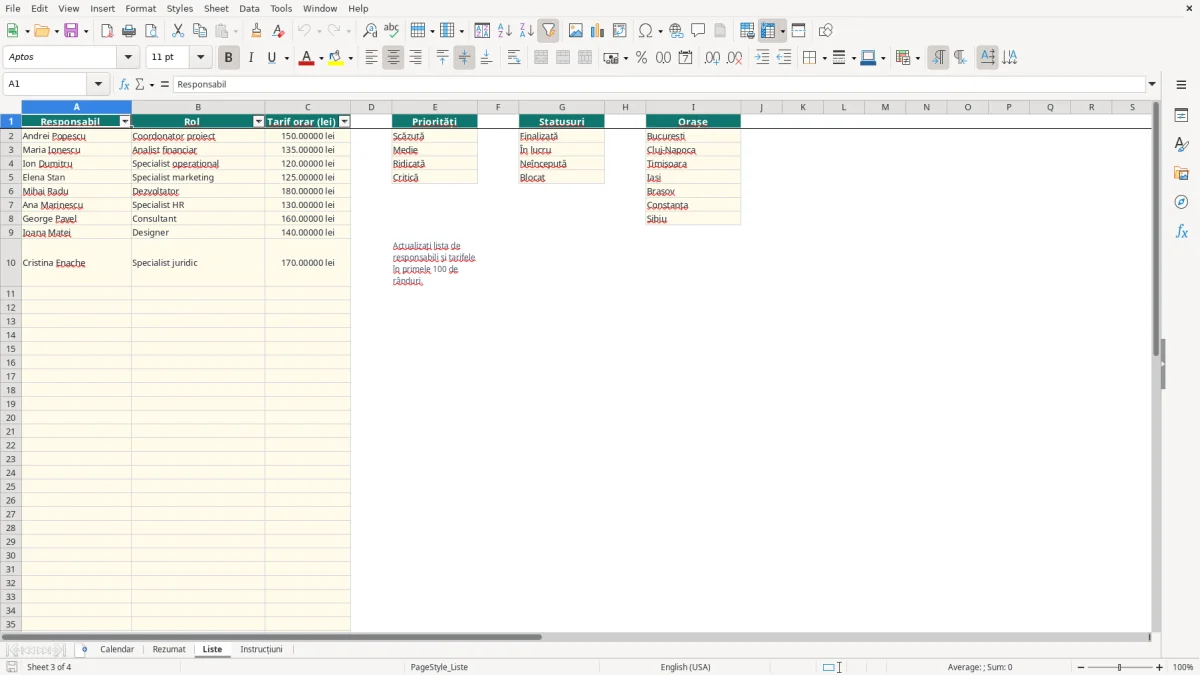Open the sidebar Functions panel
The height and width of the screenshot is (675, 1200).
1181,231
